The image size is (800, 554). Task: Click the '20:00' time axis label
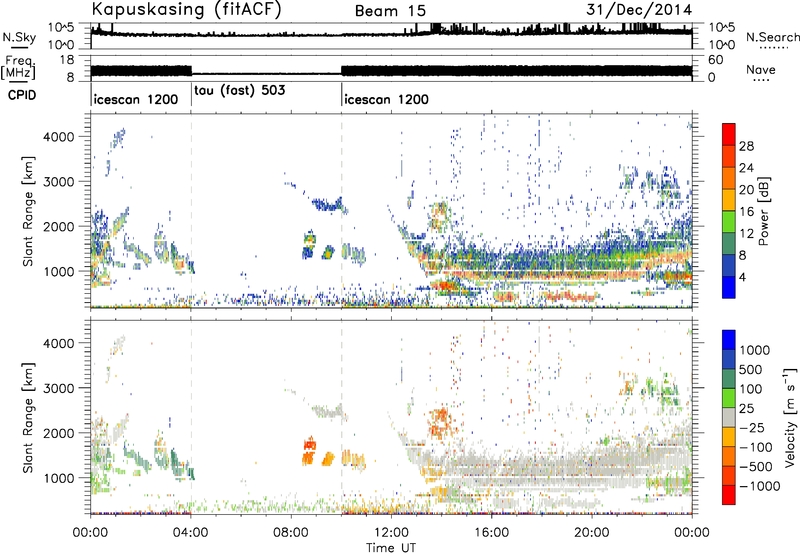pyautogui.click(x=592, y=533)
